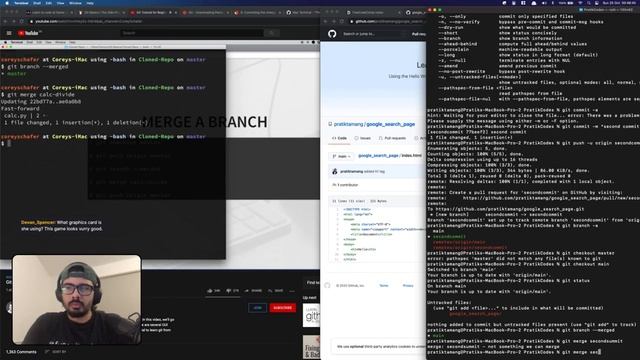The height and width of the screenshot is (360, 640).
Task: Open the more actions ellipsis under video
Action: [x=292, y=291]
